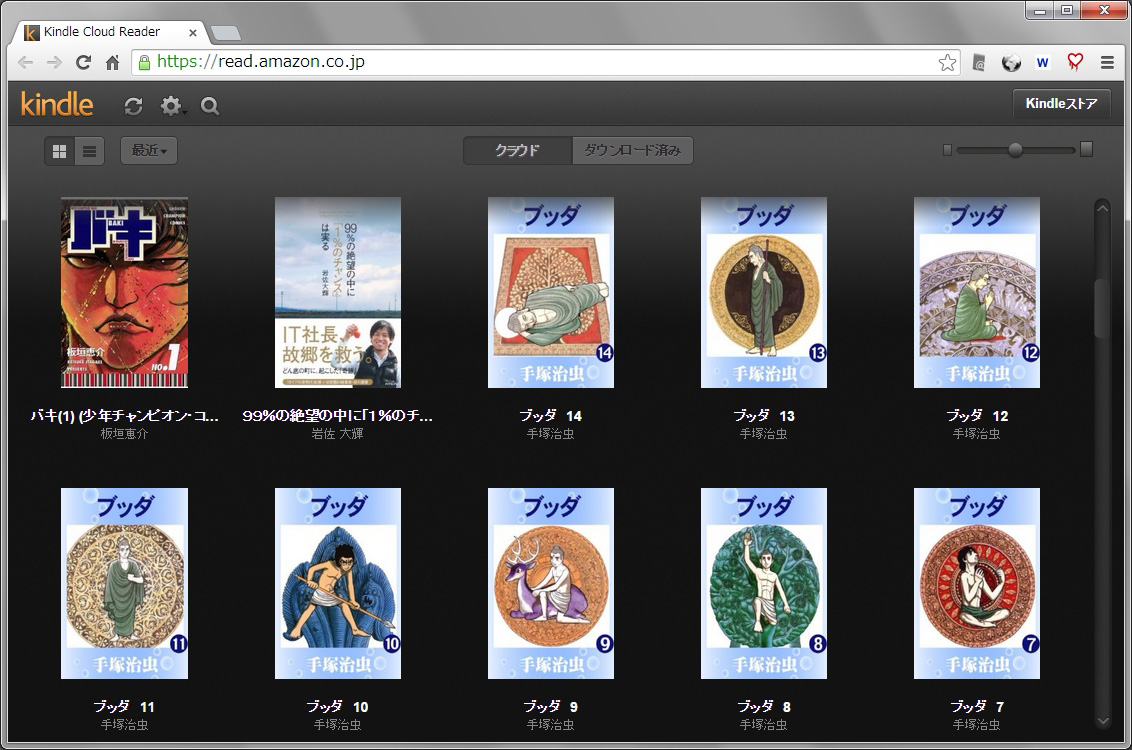Click the library scrollbar down arrow
This screenshot has width=1132, height=750.
(1102, 720)
